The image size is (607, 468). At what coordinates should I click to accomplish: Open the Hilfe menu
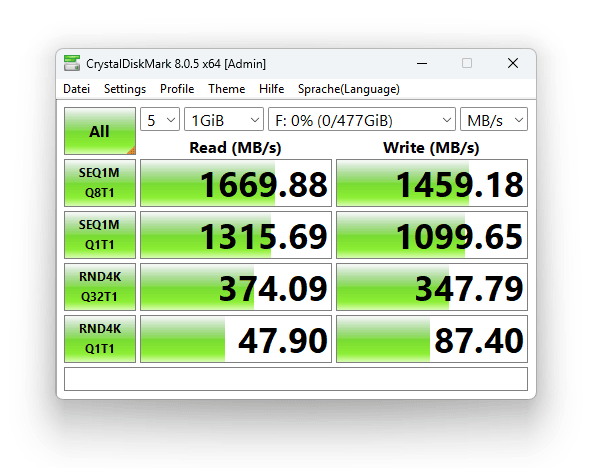[x=271, y=89]
